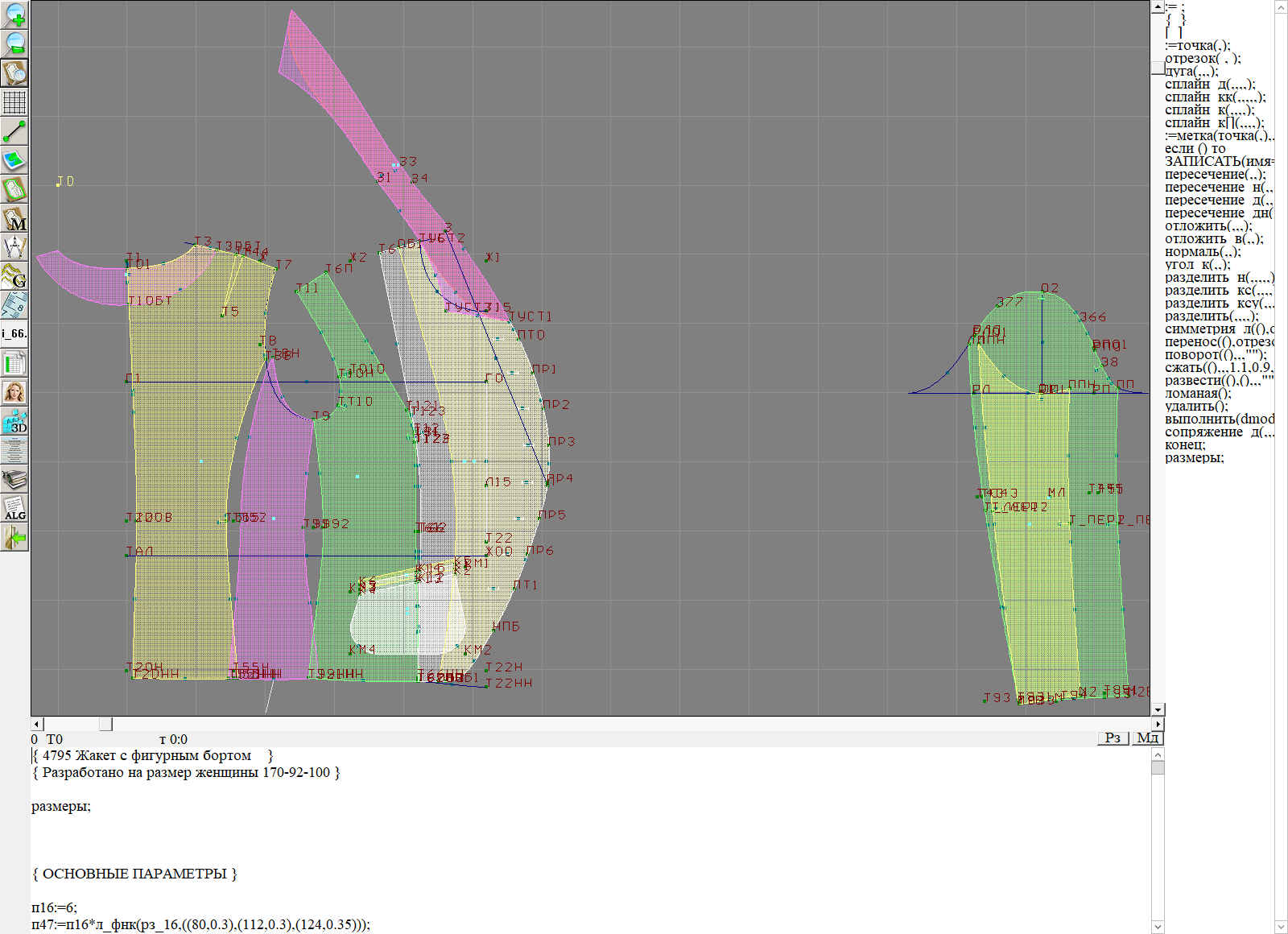The width and height of the screenshot is (1288, 934).
Task: Select the line segment tool icon
Action: pos(14,131)
